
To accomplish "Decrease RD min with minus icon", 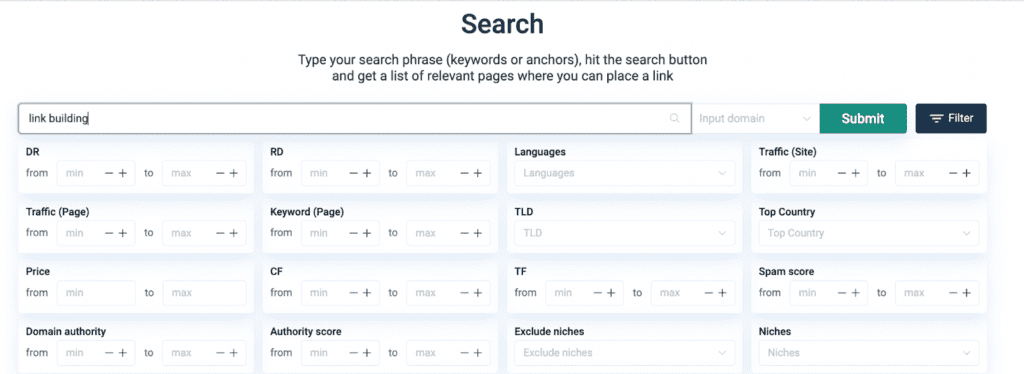I will (x=353, y=173).
